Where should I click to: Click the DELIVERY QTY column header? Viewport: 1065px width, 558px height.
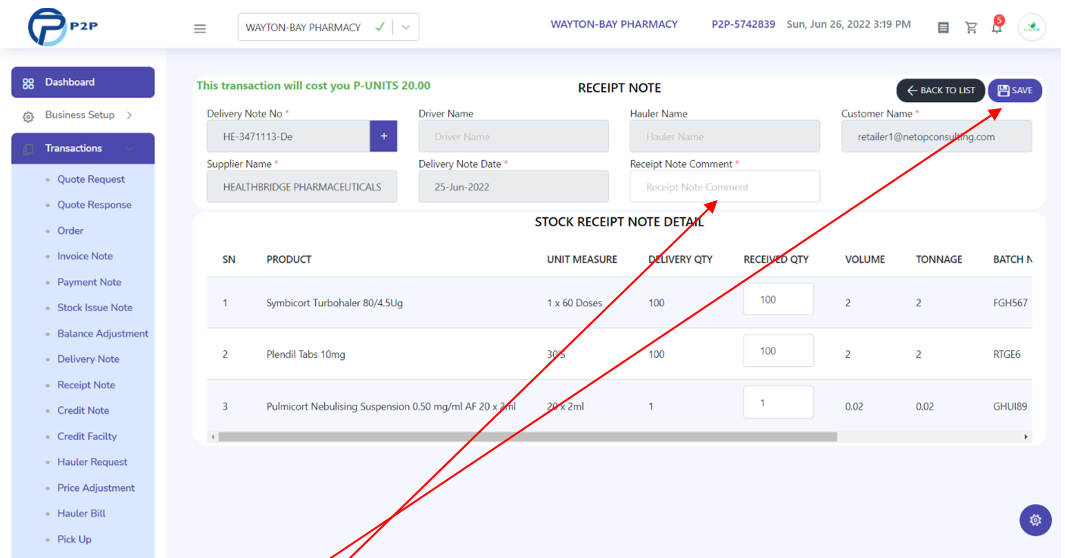pos(680,259)
